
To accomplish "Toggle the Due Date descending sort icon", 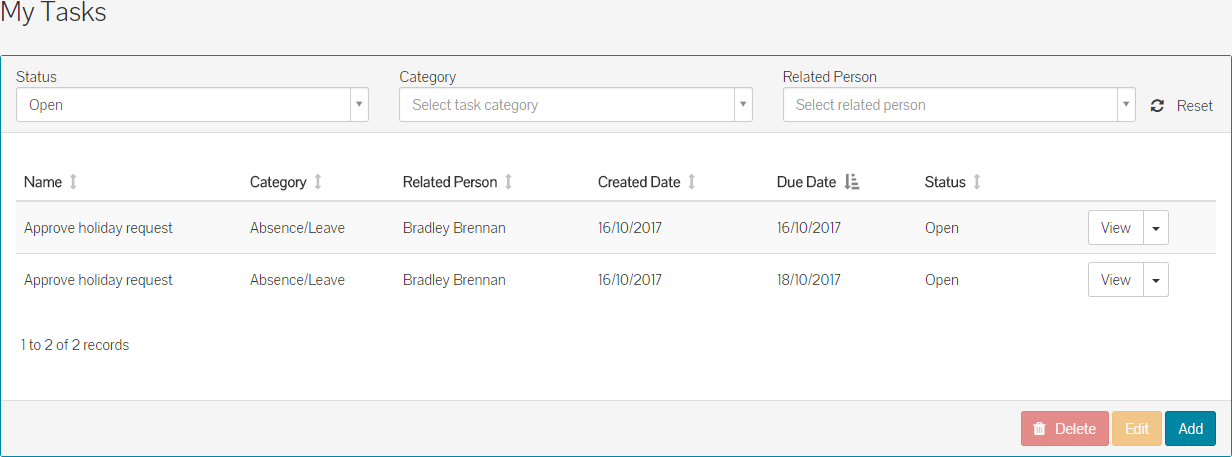I will click(x=851, y=182).
